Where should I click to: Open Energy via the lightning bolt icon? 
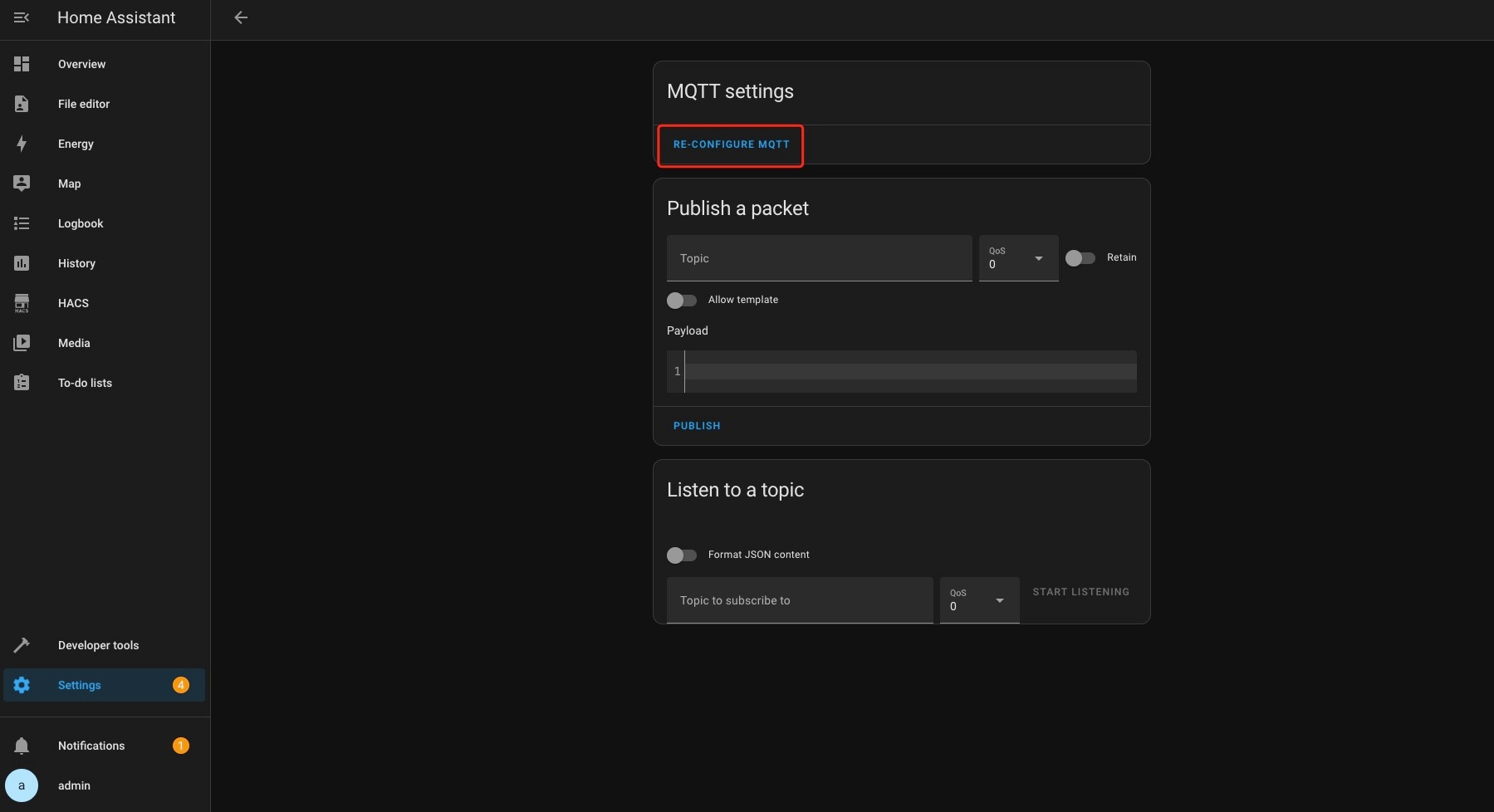coord(22,144)
